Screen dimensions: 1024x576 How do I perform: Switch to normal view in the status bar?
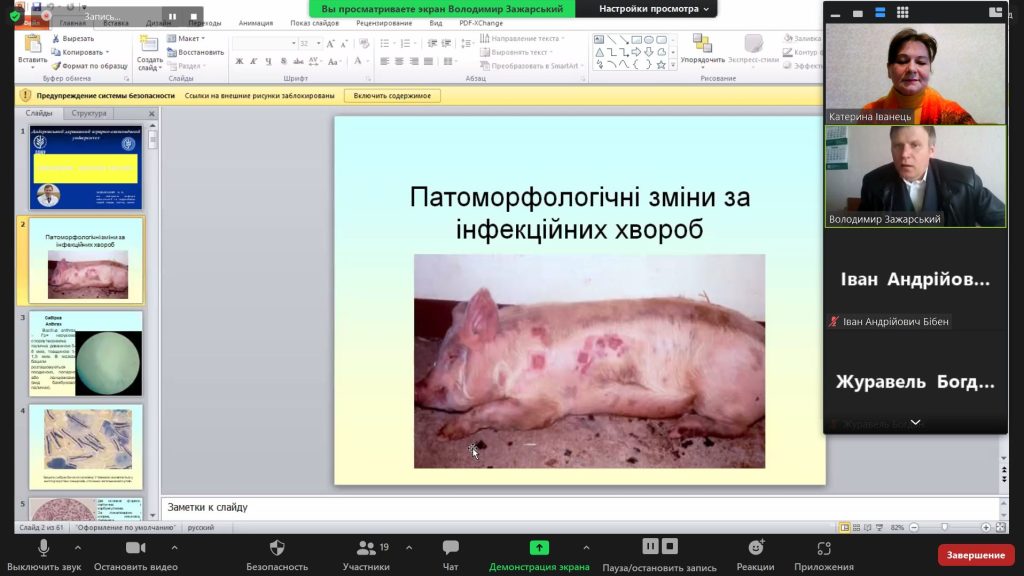(844, 528)
